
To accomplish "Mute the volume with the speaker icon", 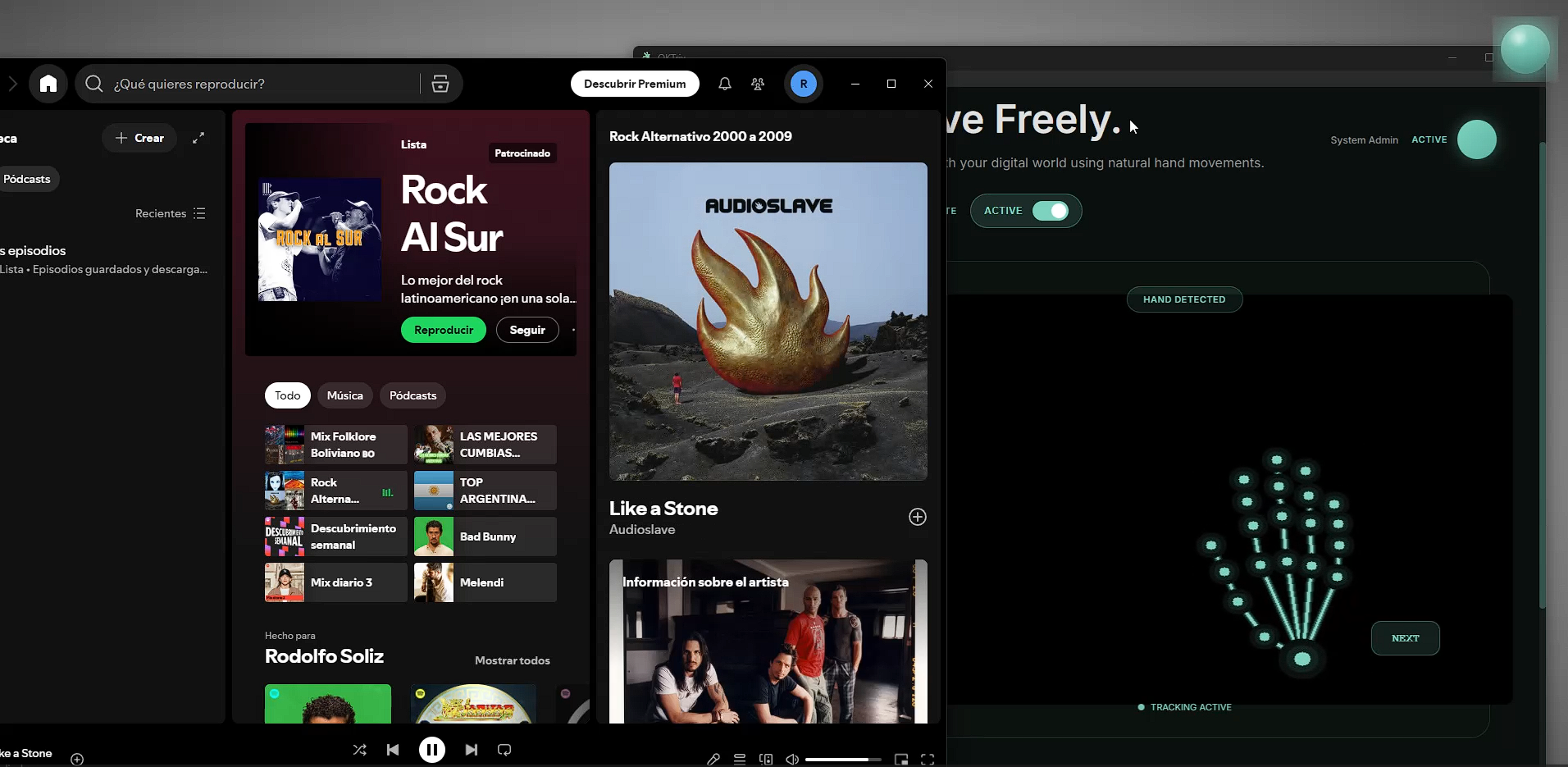I will [x=792, y=760].
